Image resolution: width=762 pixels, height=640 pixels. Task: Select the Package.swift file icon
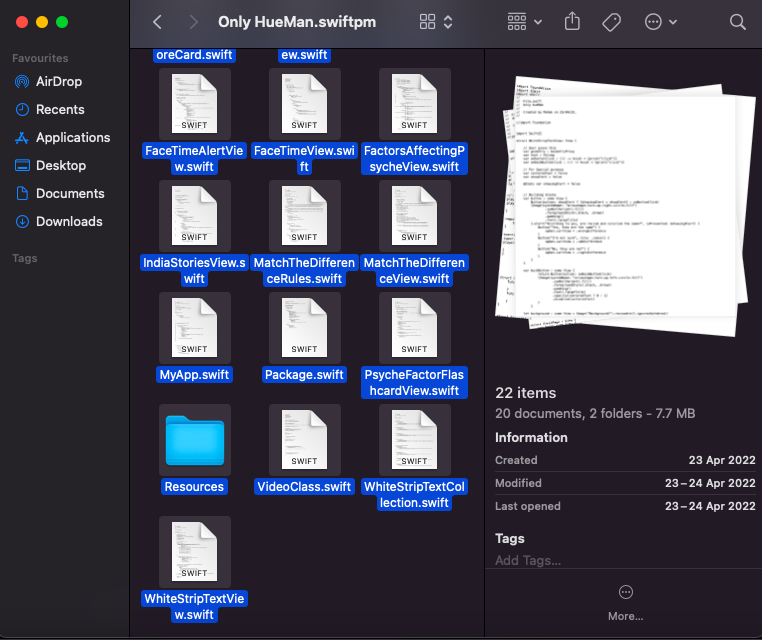[x=304, y=328]
